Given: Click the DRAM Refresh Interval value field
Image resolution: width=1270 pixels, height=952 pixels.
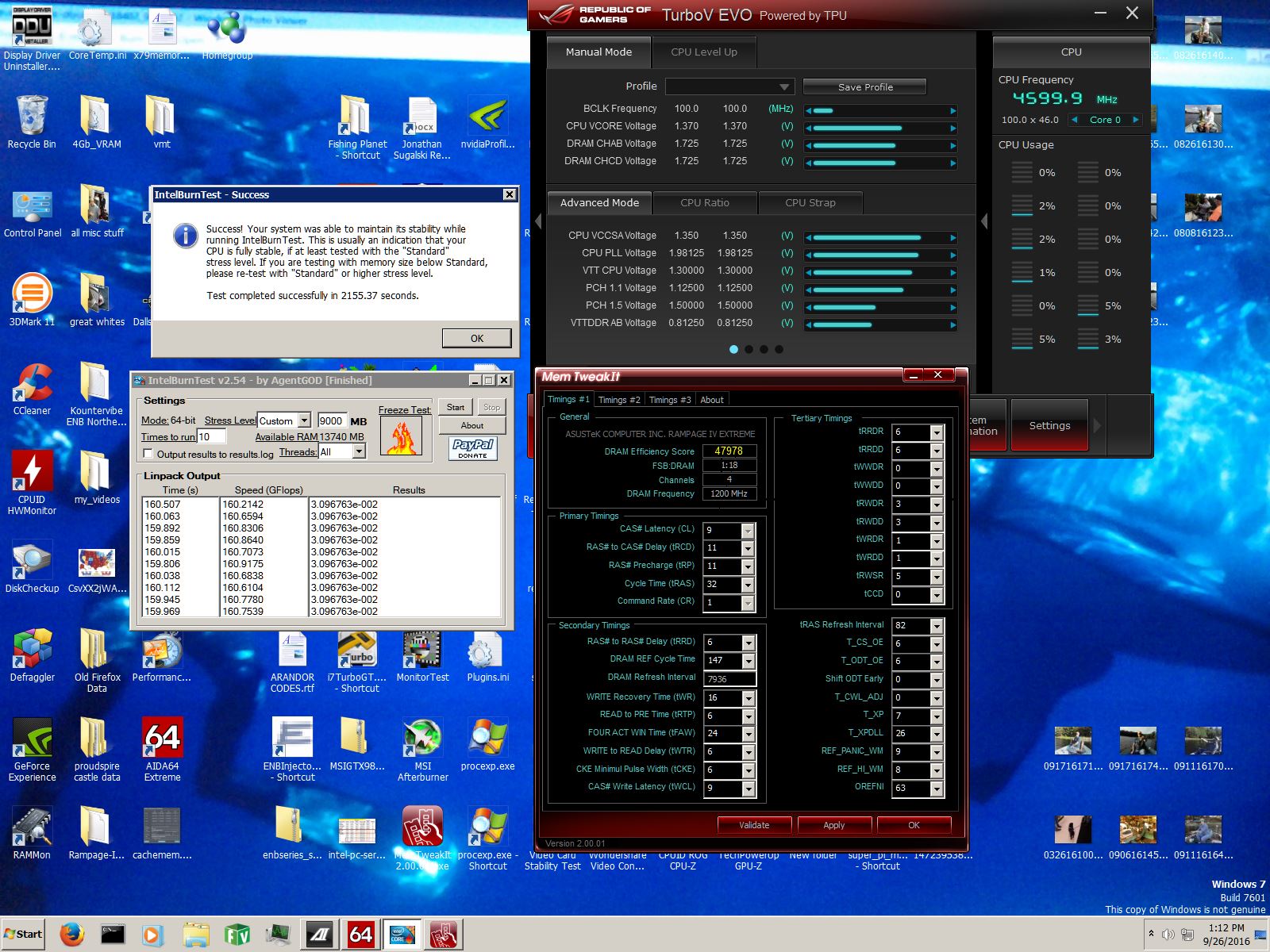Looking at the screenshot, I should point(730,679).
